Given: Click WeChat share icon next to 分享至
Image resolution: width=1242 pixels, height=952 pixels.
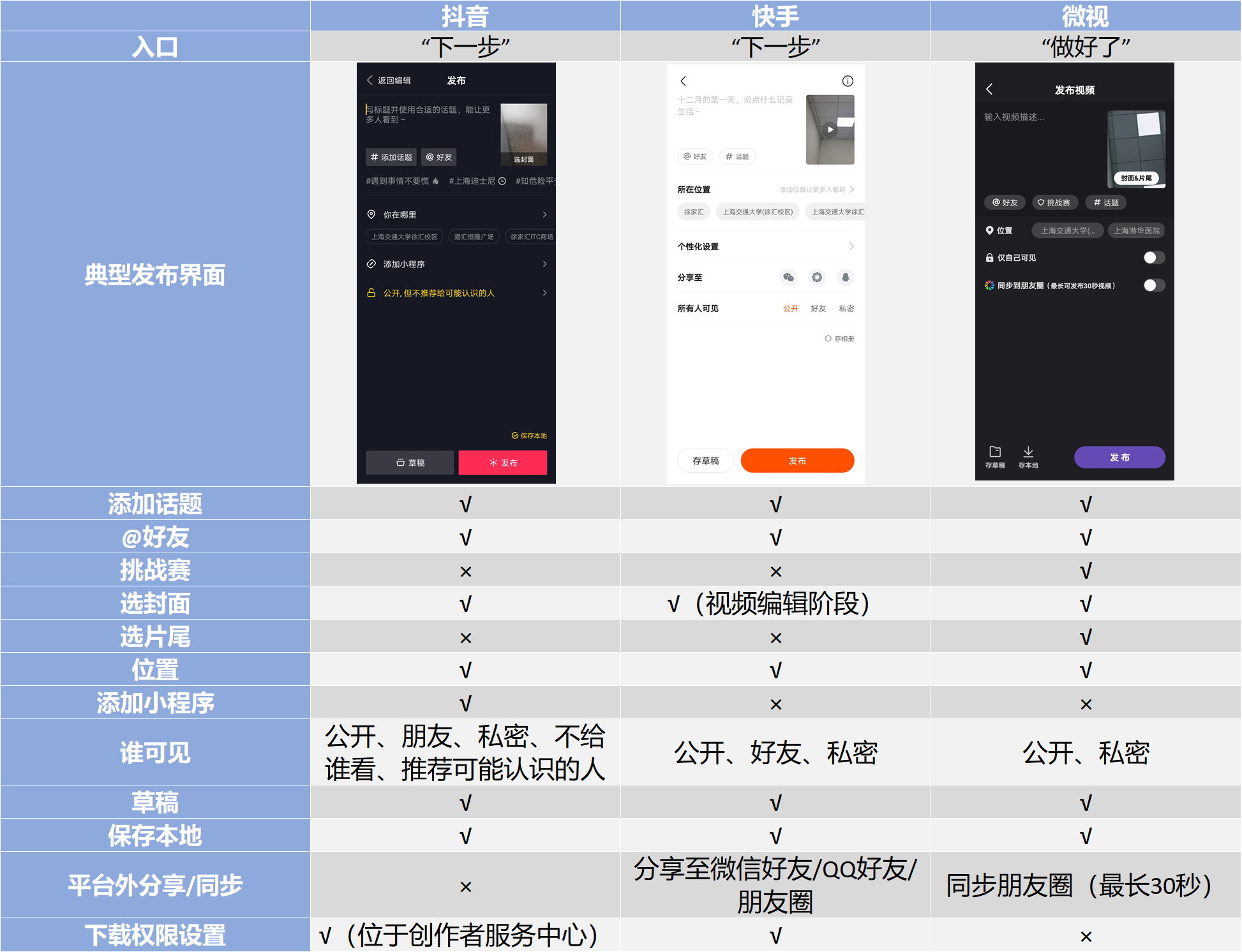Looking at the screenshot, I should pos(788,277).
